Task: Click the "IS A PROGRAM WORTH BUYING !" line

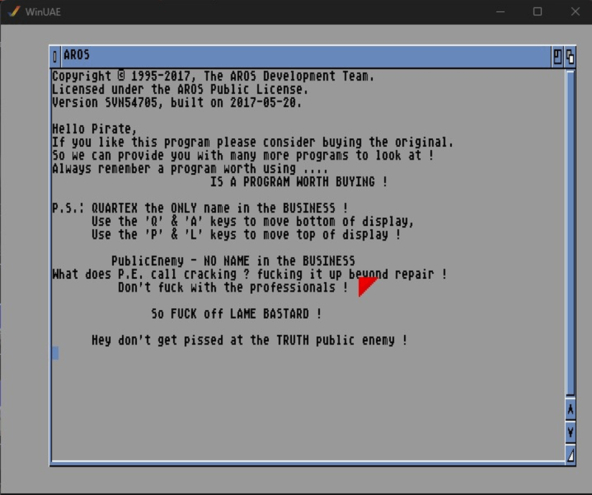Action: (299, 182)
